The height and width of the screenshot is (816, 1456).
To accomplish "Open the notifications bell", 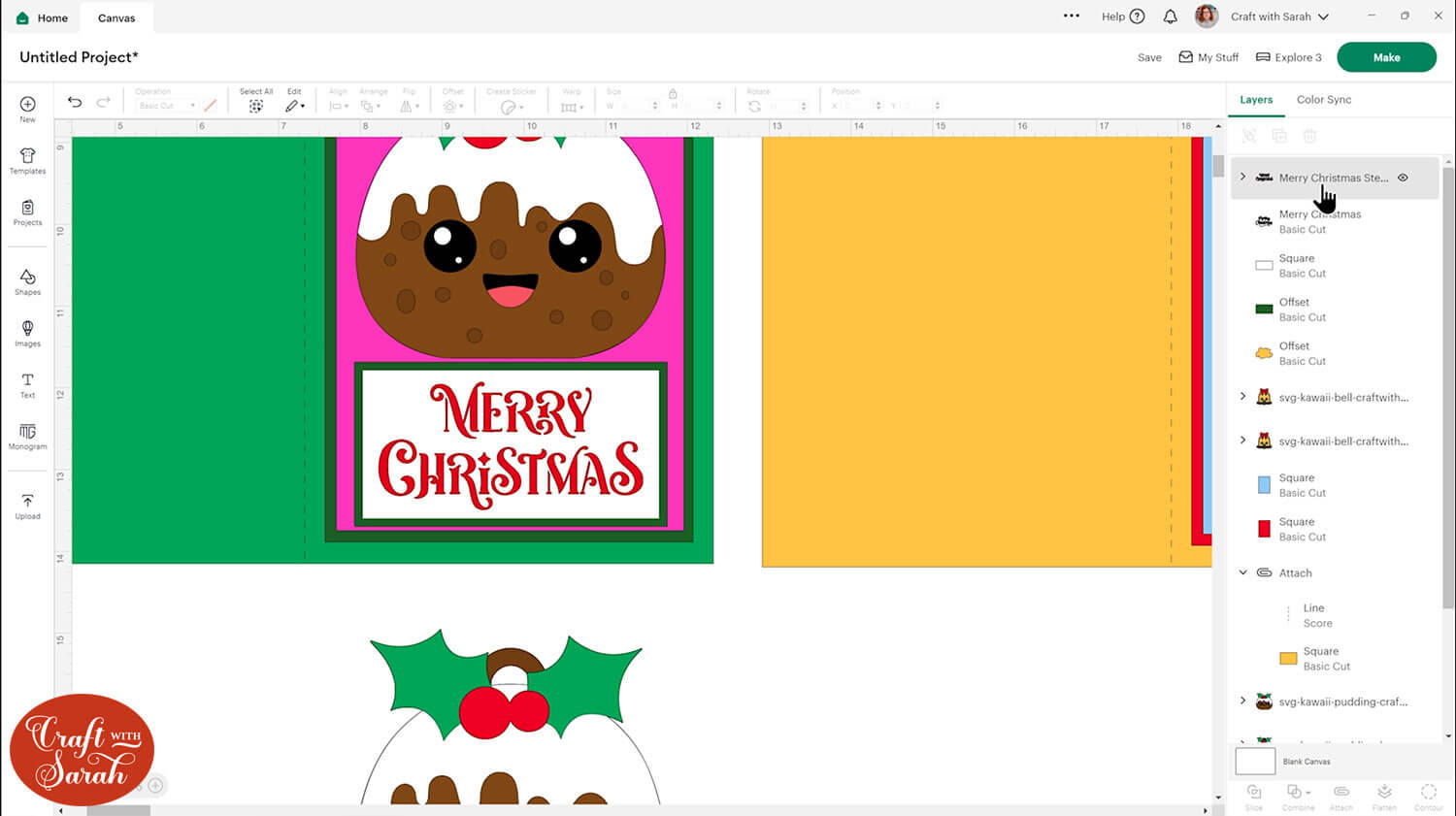I will (1170, 16).
